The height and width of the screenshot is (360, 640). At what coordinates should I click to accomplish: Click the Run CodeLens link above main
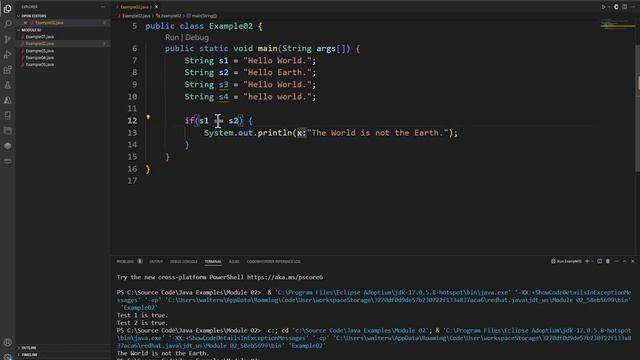[172, 38]
